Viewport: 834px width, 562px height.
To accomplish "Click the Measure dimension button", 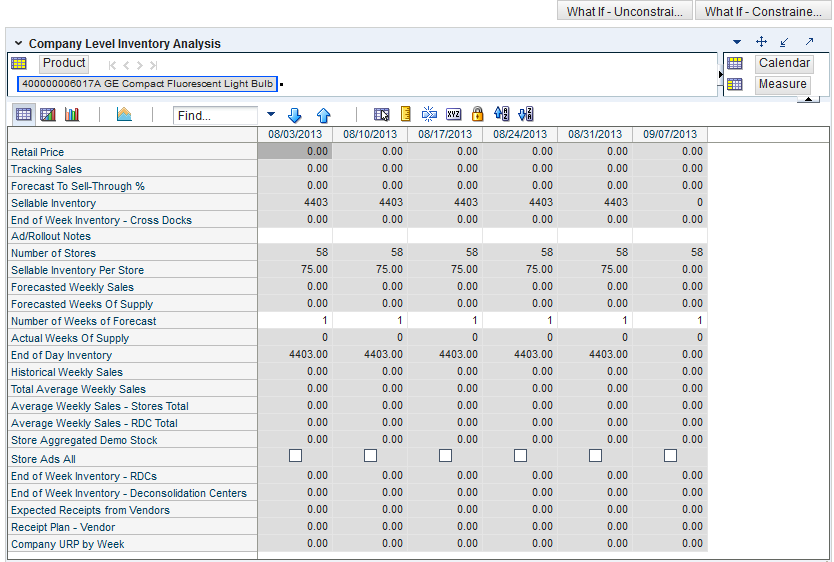I will [x=782, y=84].
